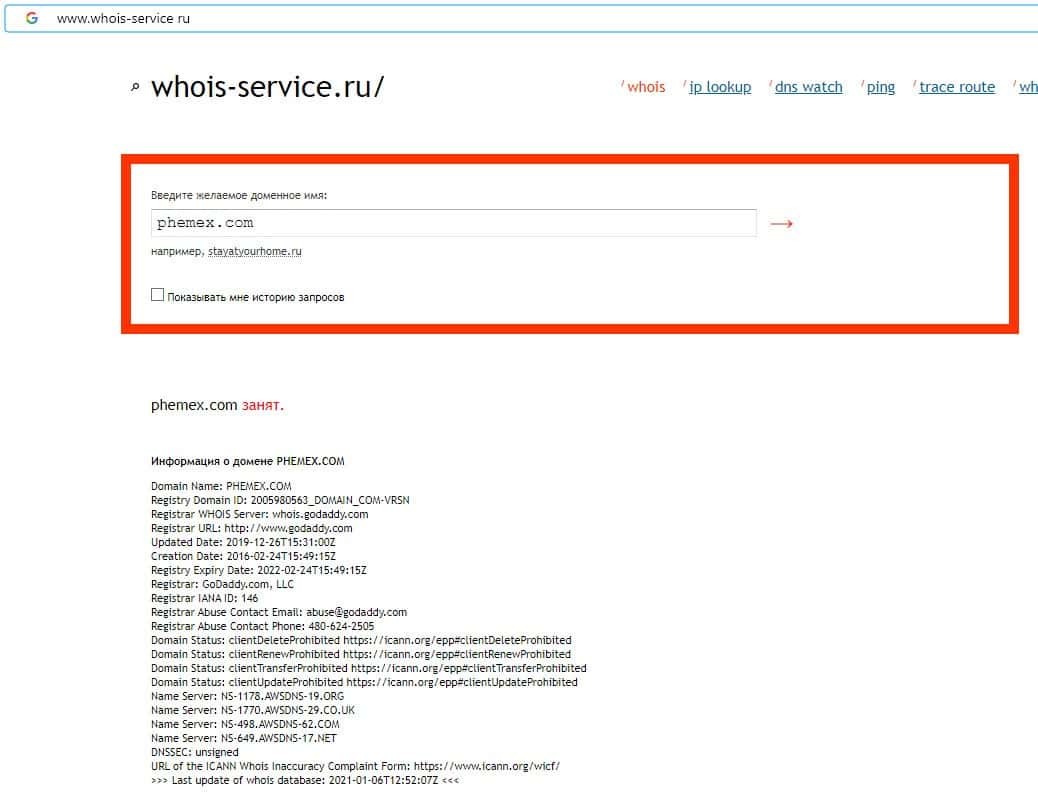The height and width of the screenshot is (797, 1038).
Task: Click the 'Показывать мне историю запросов' label
Action: pyautogui.click(x=256, y=297)
